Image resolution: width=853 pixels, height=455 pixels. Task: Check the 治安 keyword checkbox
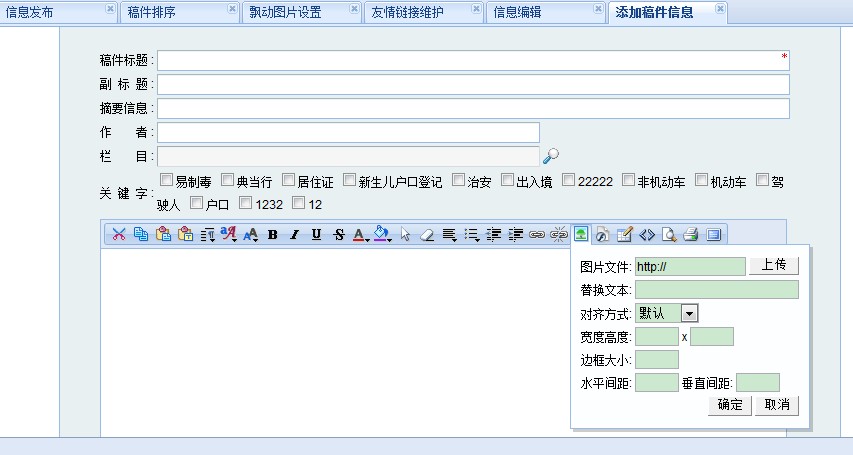coord(459,180)
